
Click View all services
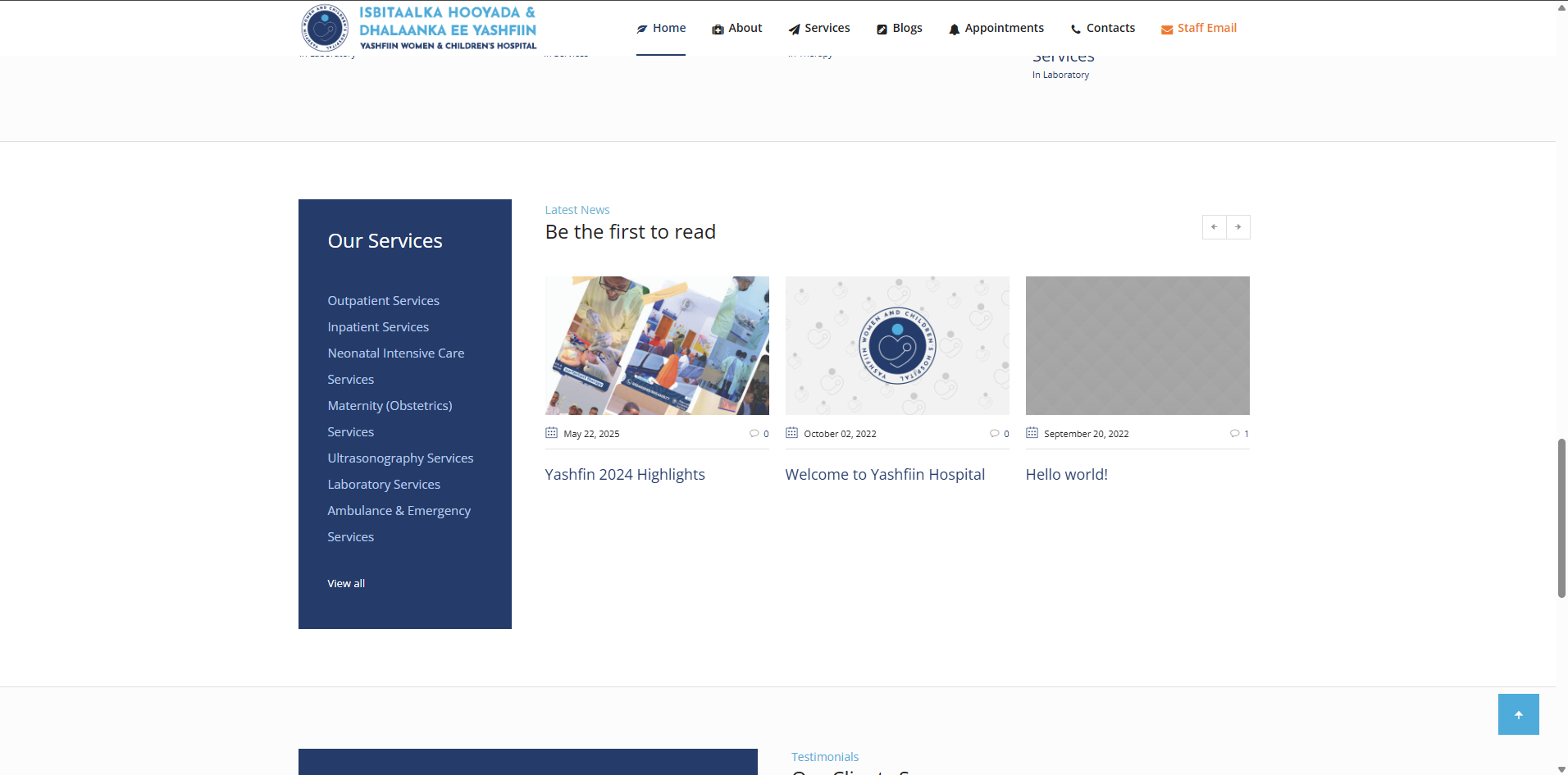(x=346, y=584)
